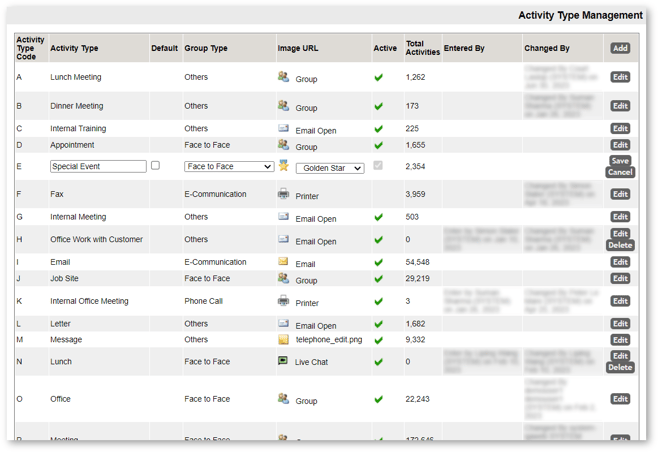The height and width of the screenshot is (452, 658).
Task: Click the Special Event activity type text field
Action: pos(98,166)
